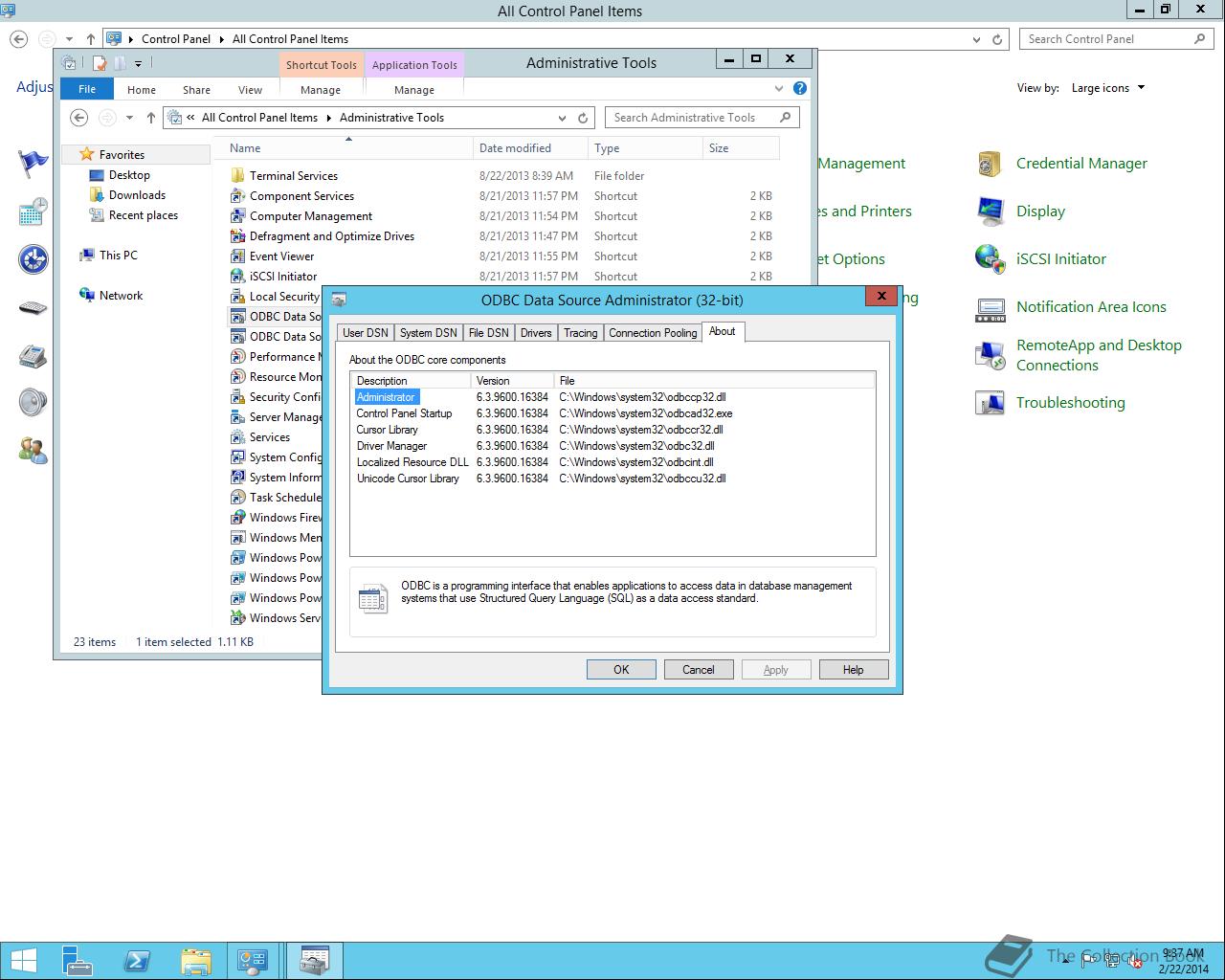Open Display icon in Control Panel
The image size is (1225, 980).
pyautogui.click(x=990, y=212)
